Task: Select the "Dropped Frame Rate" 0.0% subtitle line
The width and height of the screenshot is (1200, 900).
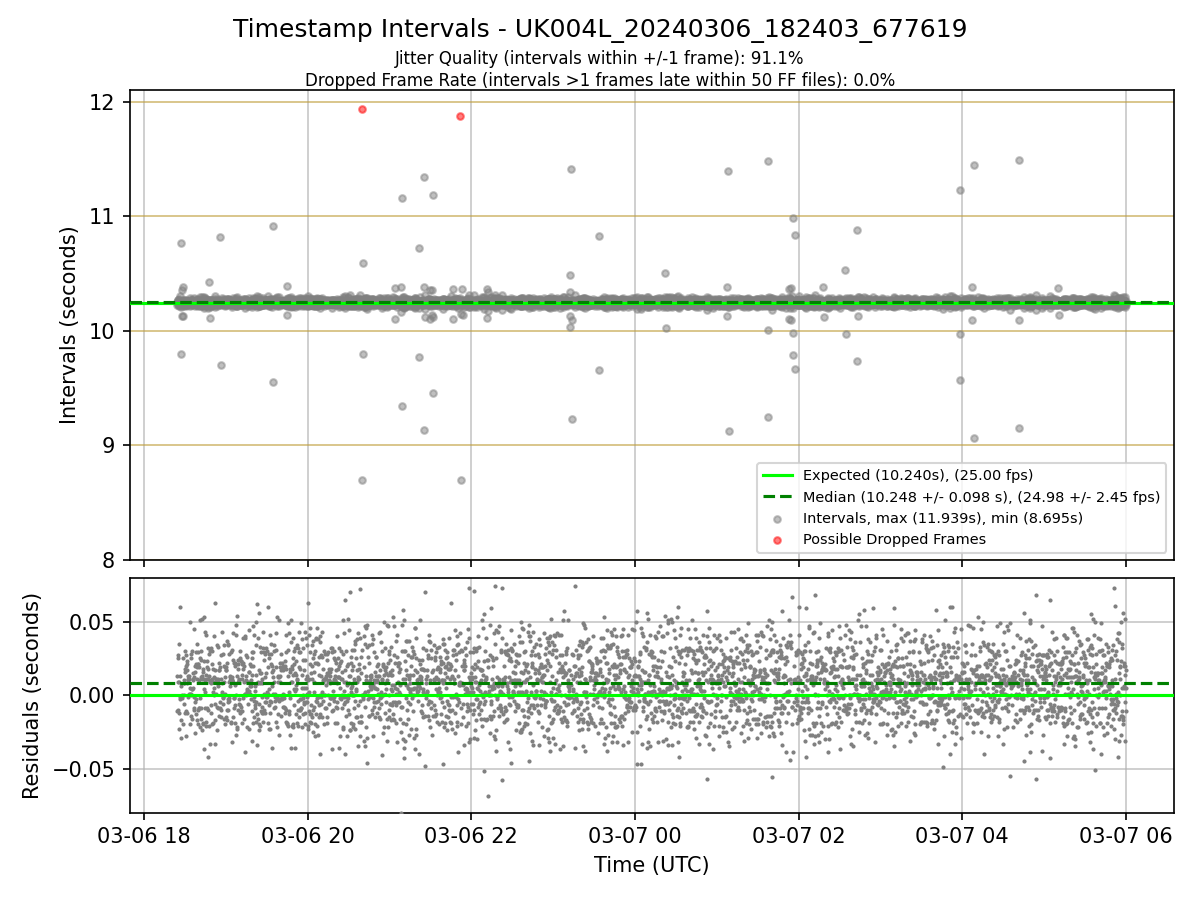Action: coord(600,80)
